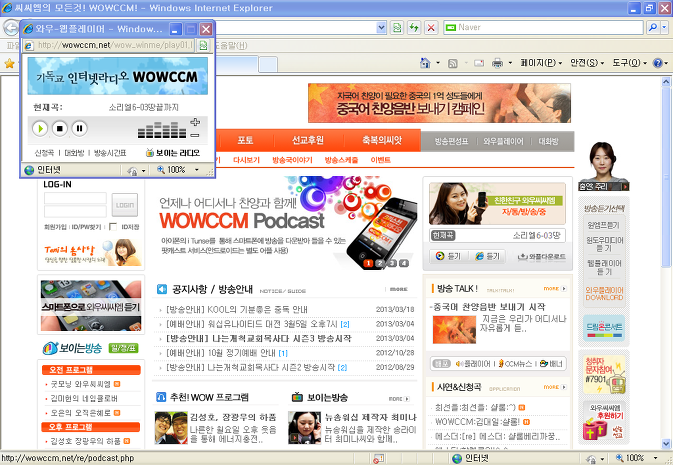
Task: Open the 편성표 button beside 보이는방송
Action: 124,348
